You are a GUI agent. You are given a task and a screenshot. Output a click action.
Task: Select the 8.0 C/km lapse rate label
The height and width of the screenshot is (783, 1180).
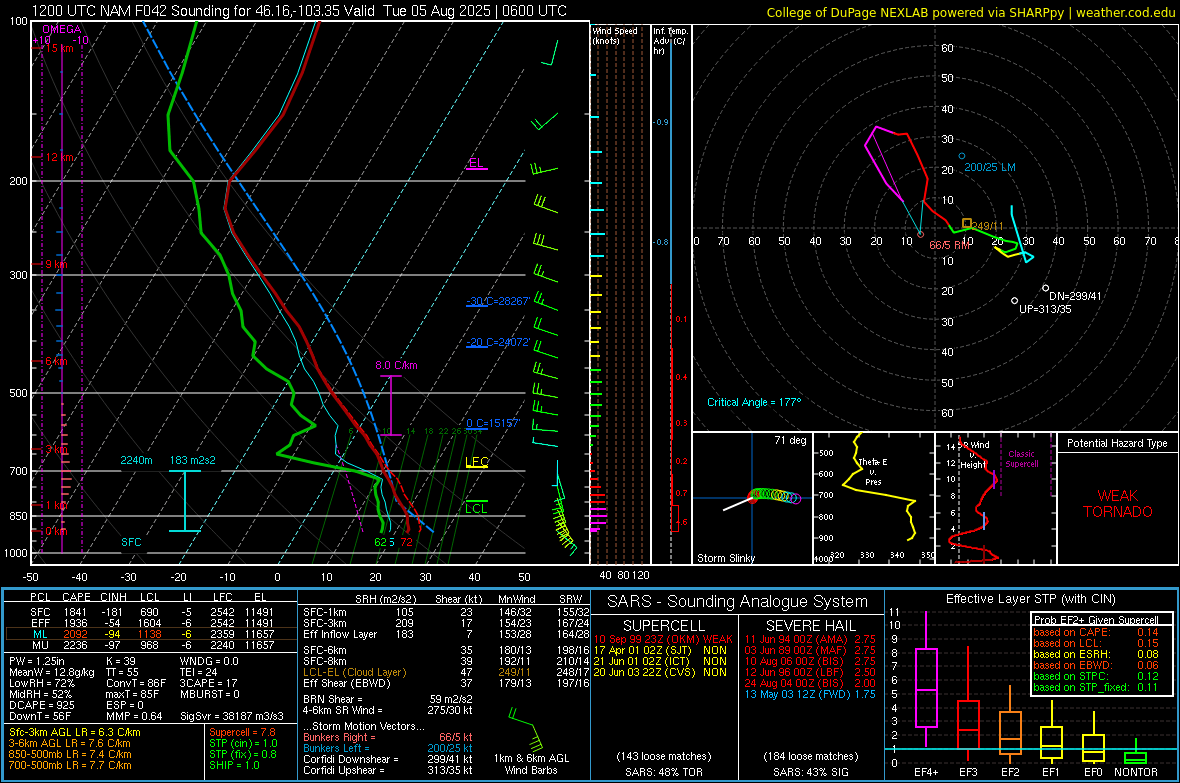click(x=396, y=365)
